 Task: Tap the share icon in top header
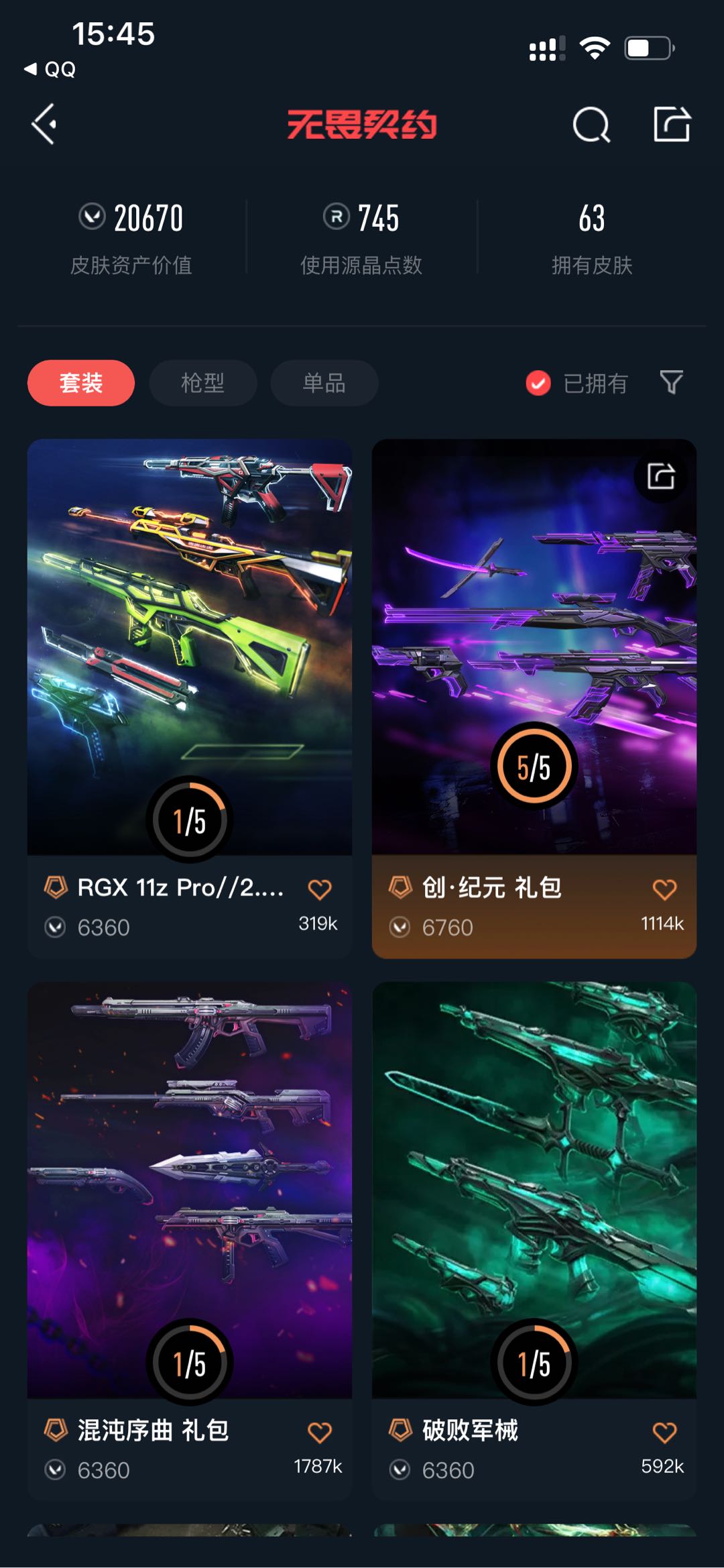pyautogui.click(x=672, y=124)
